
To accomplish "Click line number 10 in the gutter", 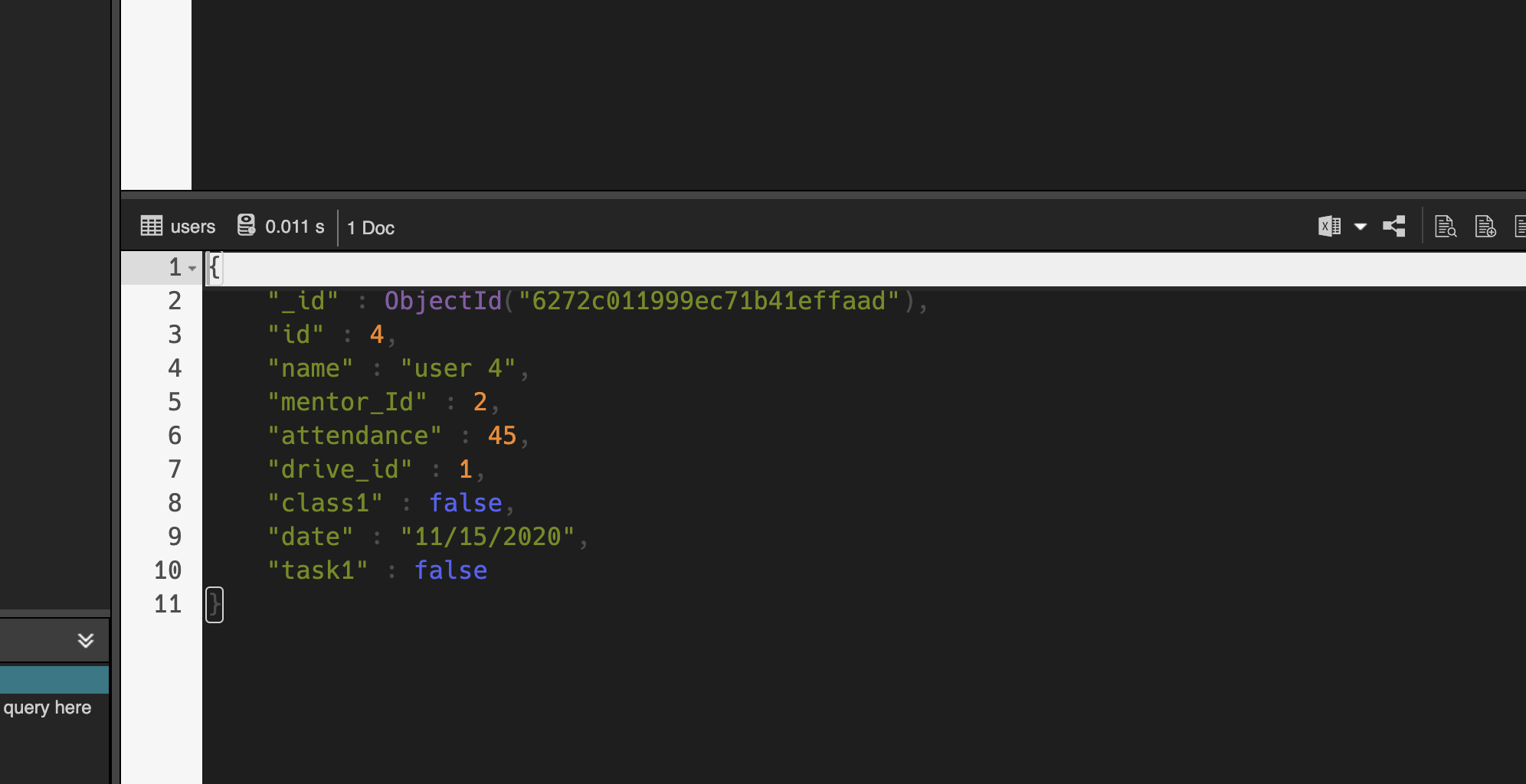I will 168,570.
